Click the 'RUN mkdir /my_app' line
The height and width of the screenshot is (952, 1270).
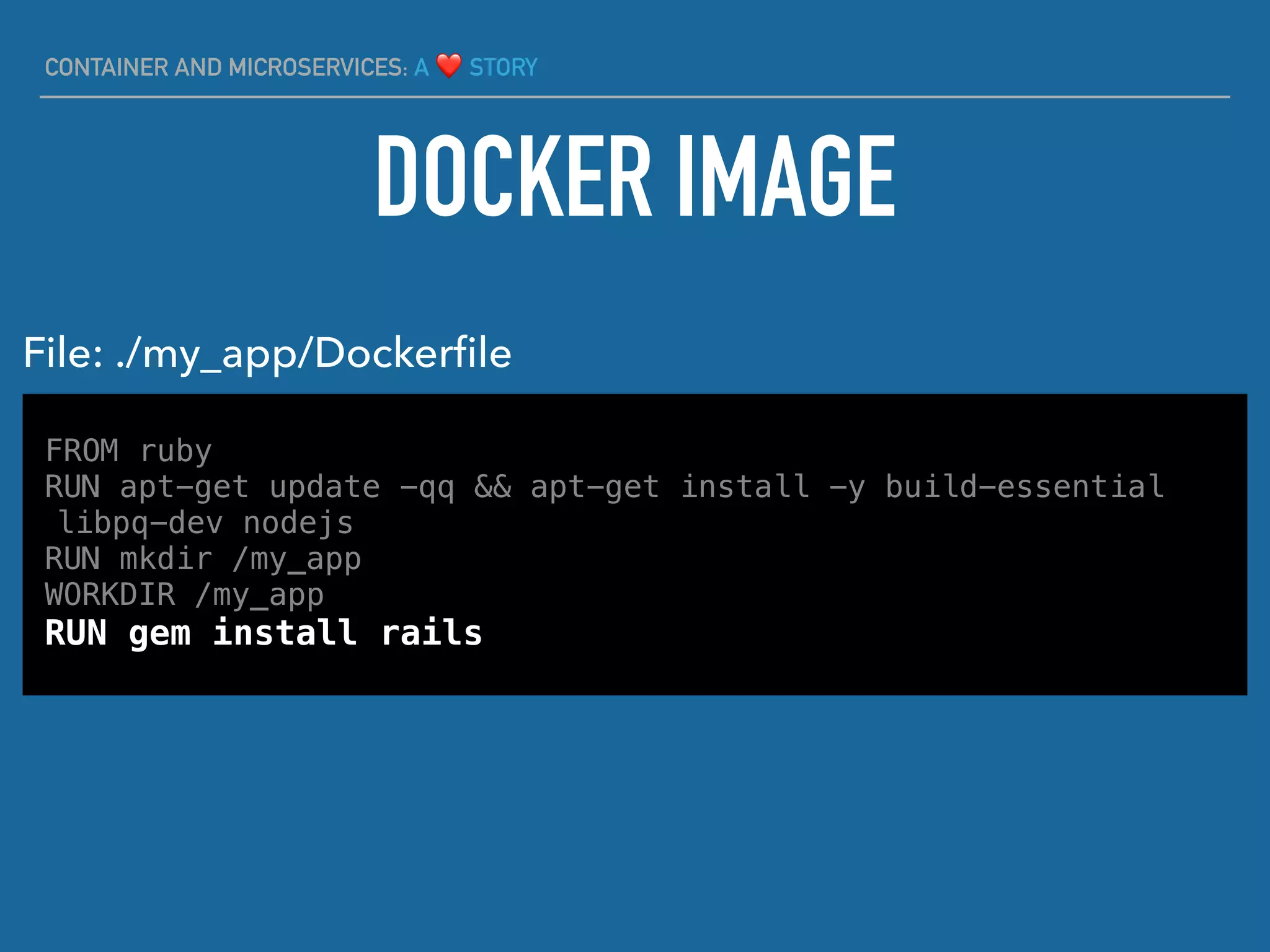[x=203, y=560]
